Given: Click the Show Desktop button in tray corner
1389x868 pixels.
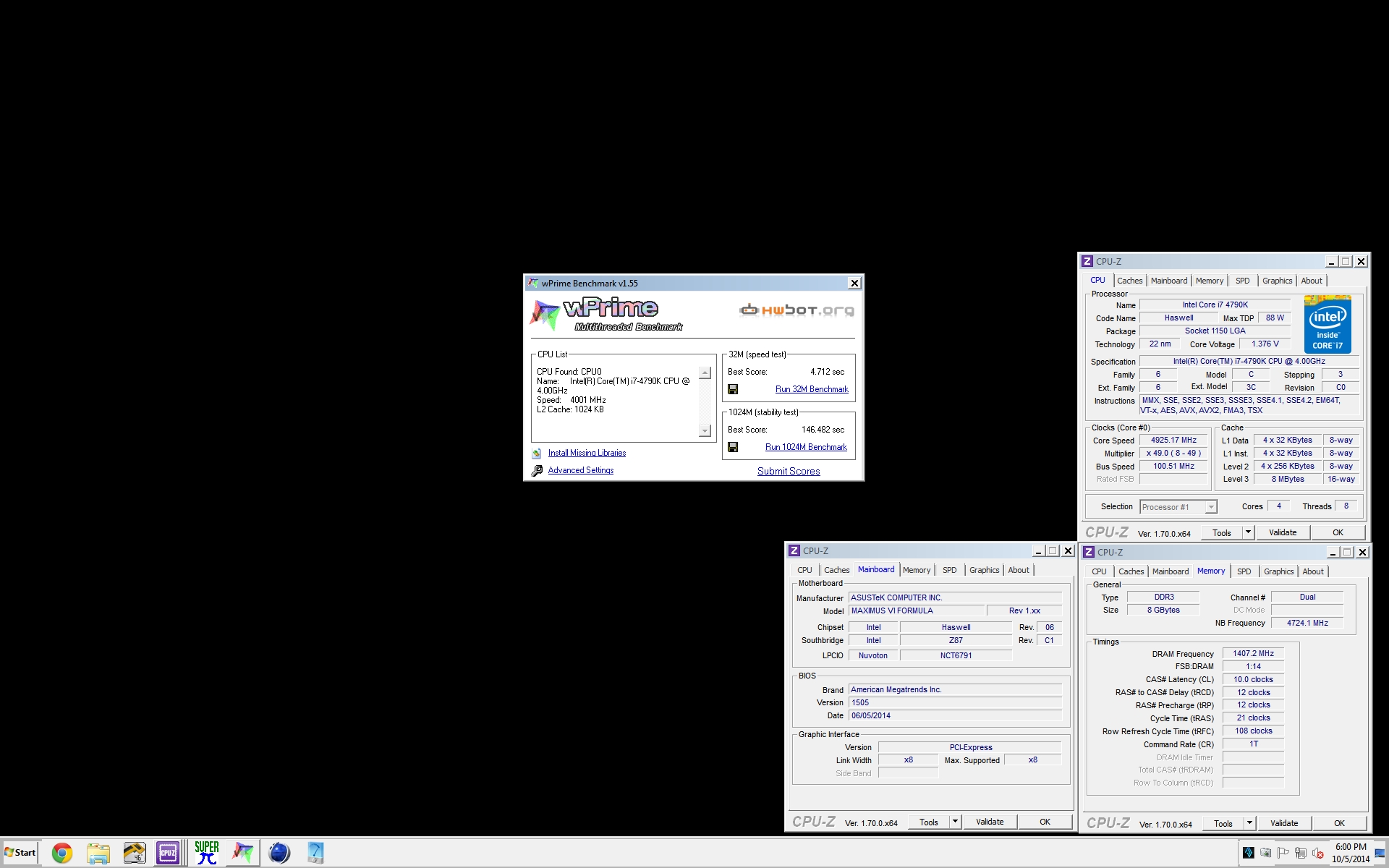Looking at the screenshot, I should [x=1380, y=853].
